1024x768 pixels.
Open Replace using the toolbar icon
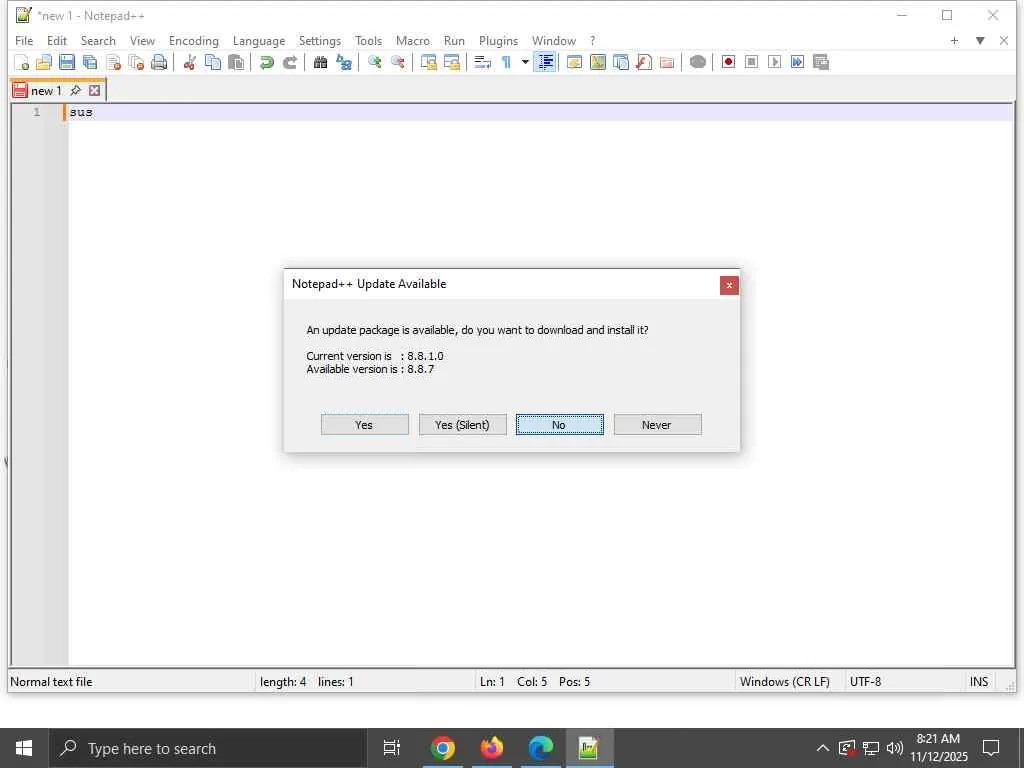coord(344,63)
